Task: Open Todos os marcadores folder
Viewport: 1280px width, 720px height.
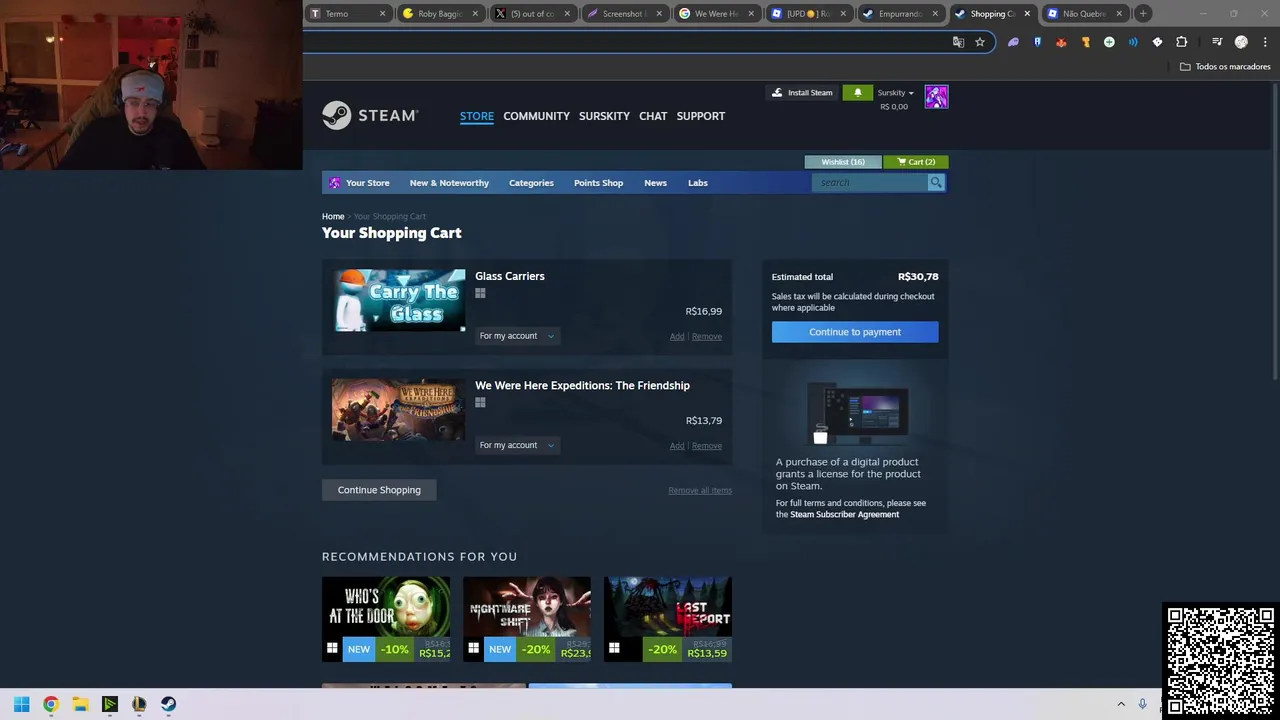Action: 1225,67
